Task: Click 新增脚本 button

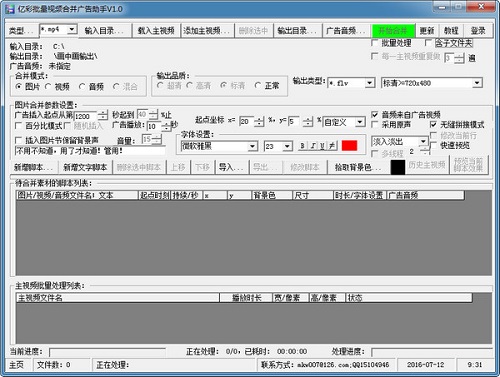Action: (34, 167)
